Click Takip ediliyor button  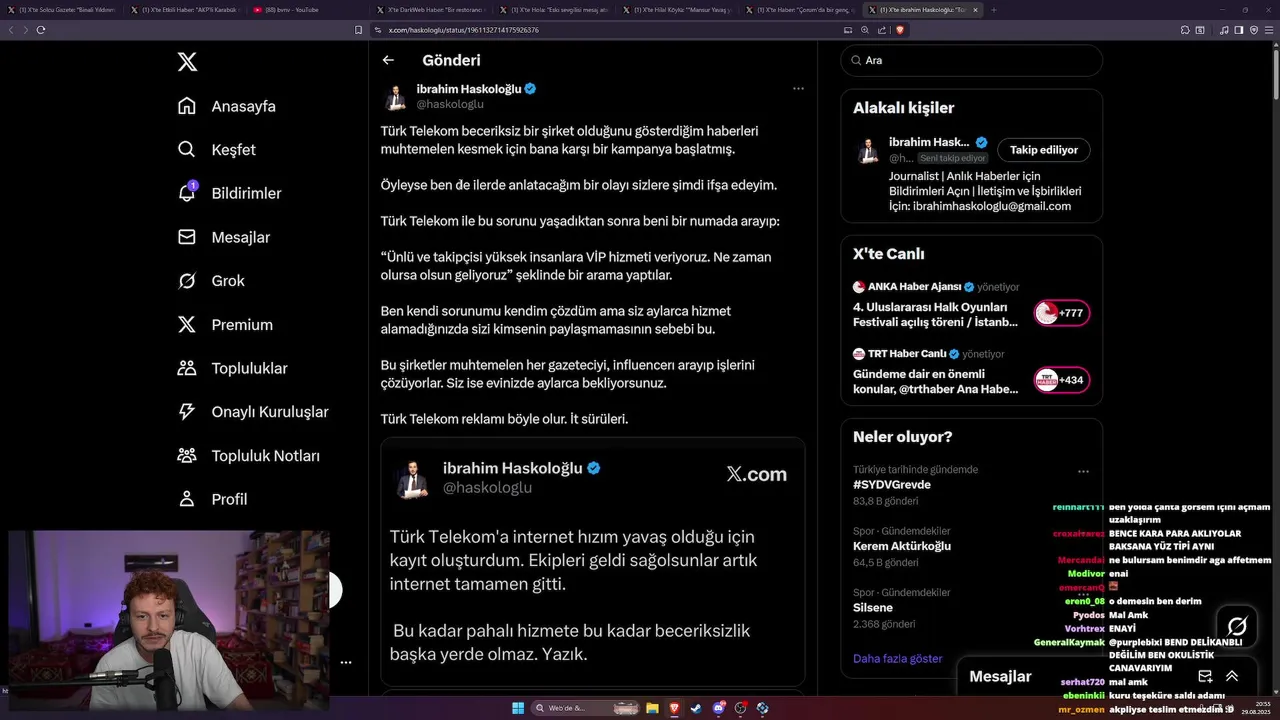[x=1043, y=150]
